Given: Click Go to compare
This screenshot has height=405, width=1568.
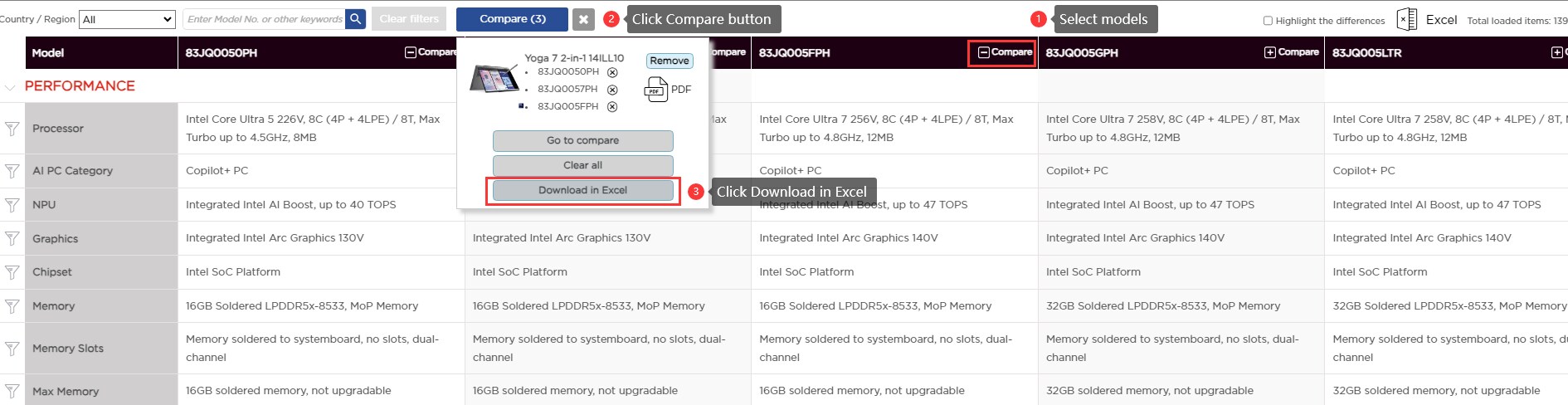Looking at the screenshot, I should (x=582, y=140).
